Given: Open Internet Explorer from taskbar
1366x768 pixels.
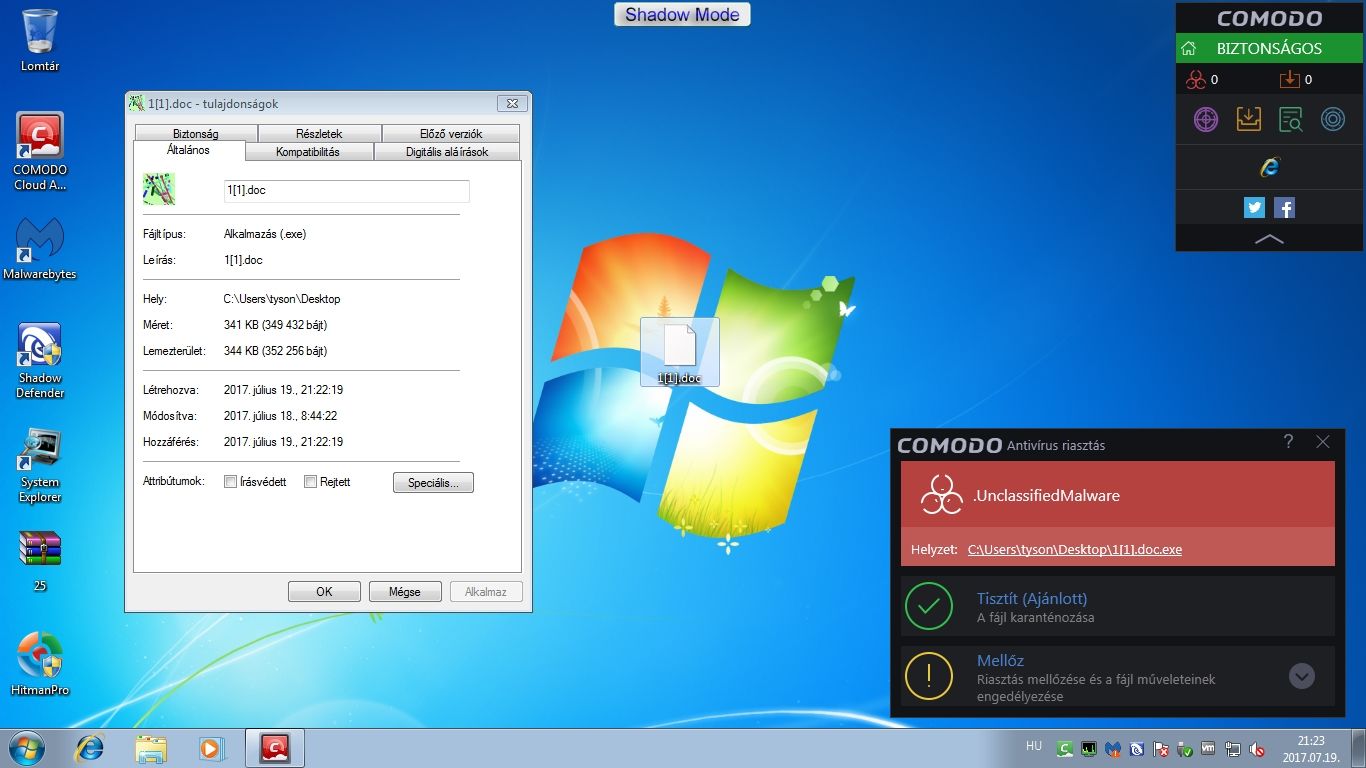Looking at the screenshot, I should click(90, 748).
